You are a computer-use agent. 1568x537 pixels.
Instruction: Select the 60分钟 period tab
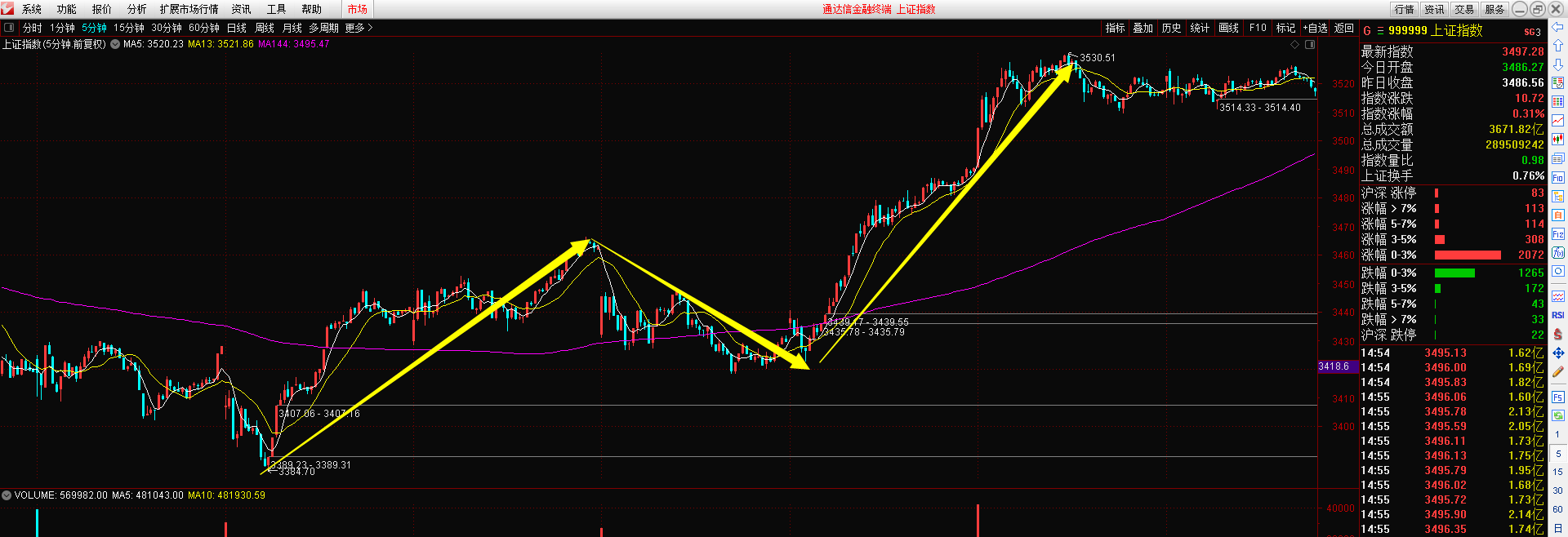click(204, 28)
